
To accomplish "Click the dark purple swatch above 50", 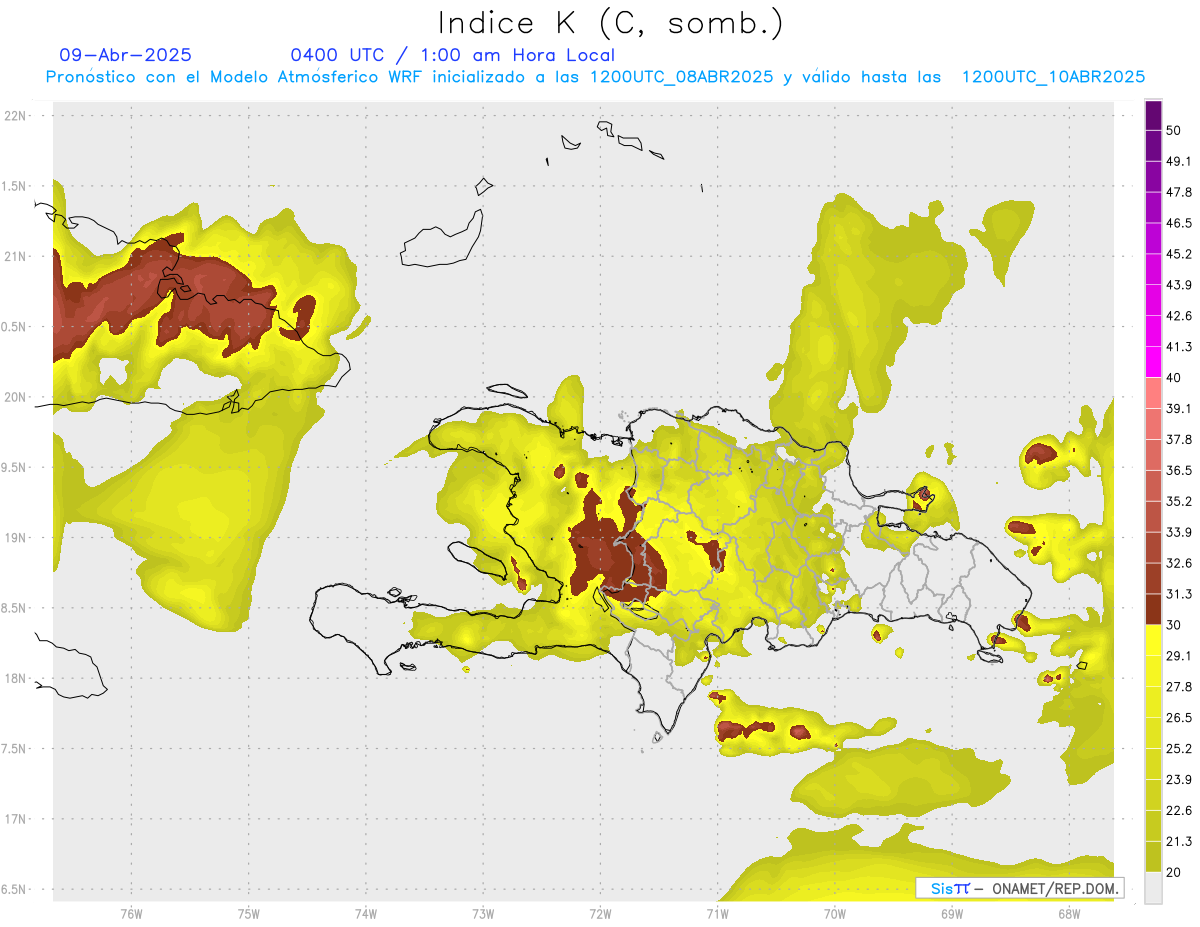I will click(1153, 115).
